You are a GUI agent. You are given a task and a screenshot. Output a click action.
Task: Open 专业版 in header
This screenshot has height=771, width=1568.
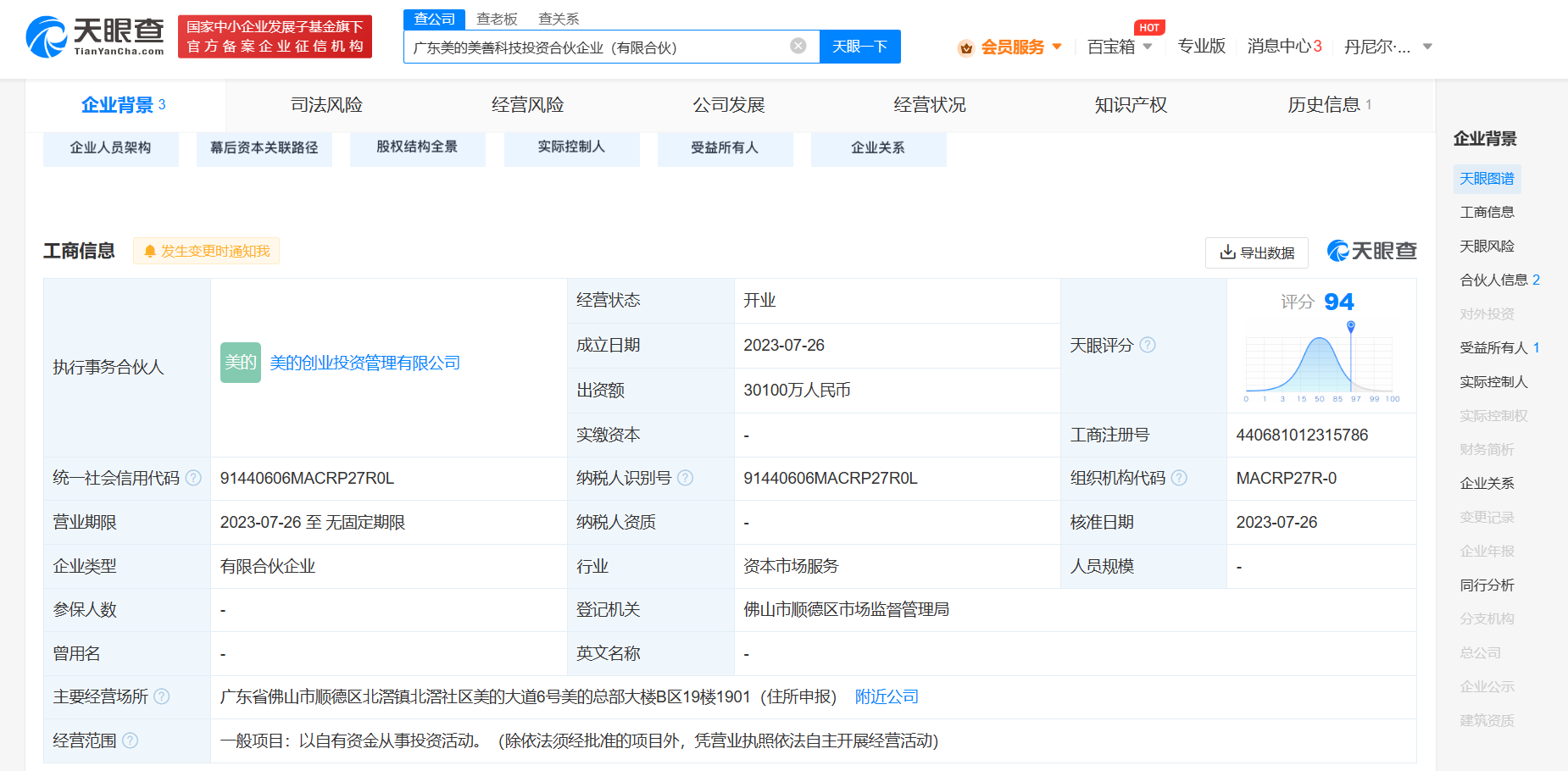click(1202, 47)
